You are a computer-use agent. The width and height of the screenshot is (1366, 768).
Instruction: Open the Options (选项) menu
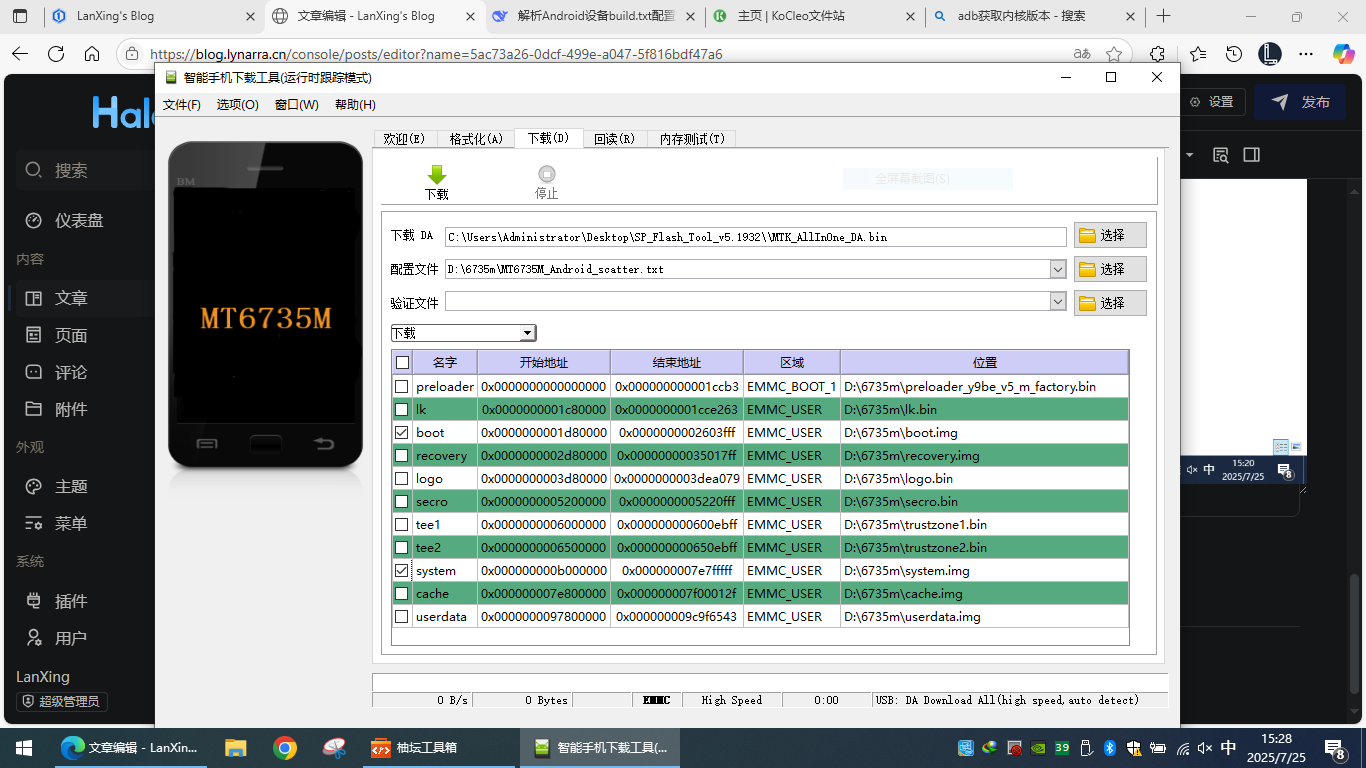pos(237,105)
